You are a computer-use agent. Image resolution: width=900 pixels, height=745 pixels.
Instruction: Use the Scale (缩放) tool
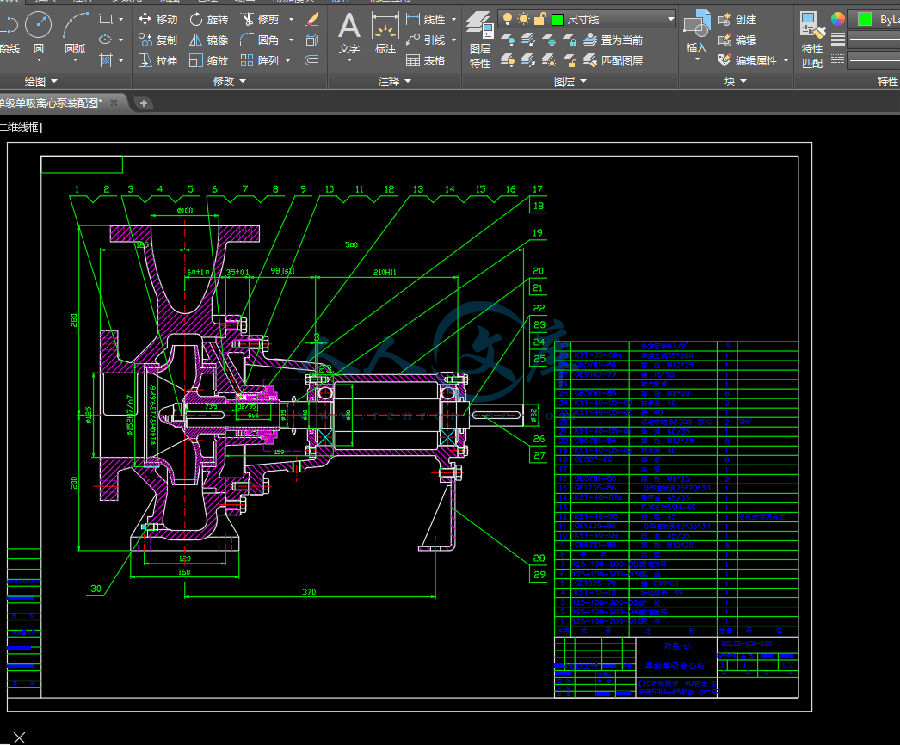[208, 60]
